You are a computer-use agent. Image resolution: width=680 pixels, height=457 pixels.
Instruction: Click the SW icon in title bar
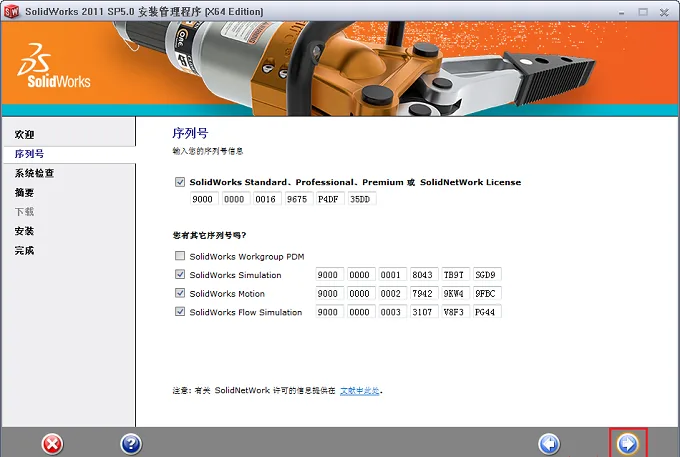coord(11,12)
